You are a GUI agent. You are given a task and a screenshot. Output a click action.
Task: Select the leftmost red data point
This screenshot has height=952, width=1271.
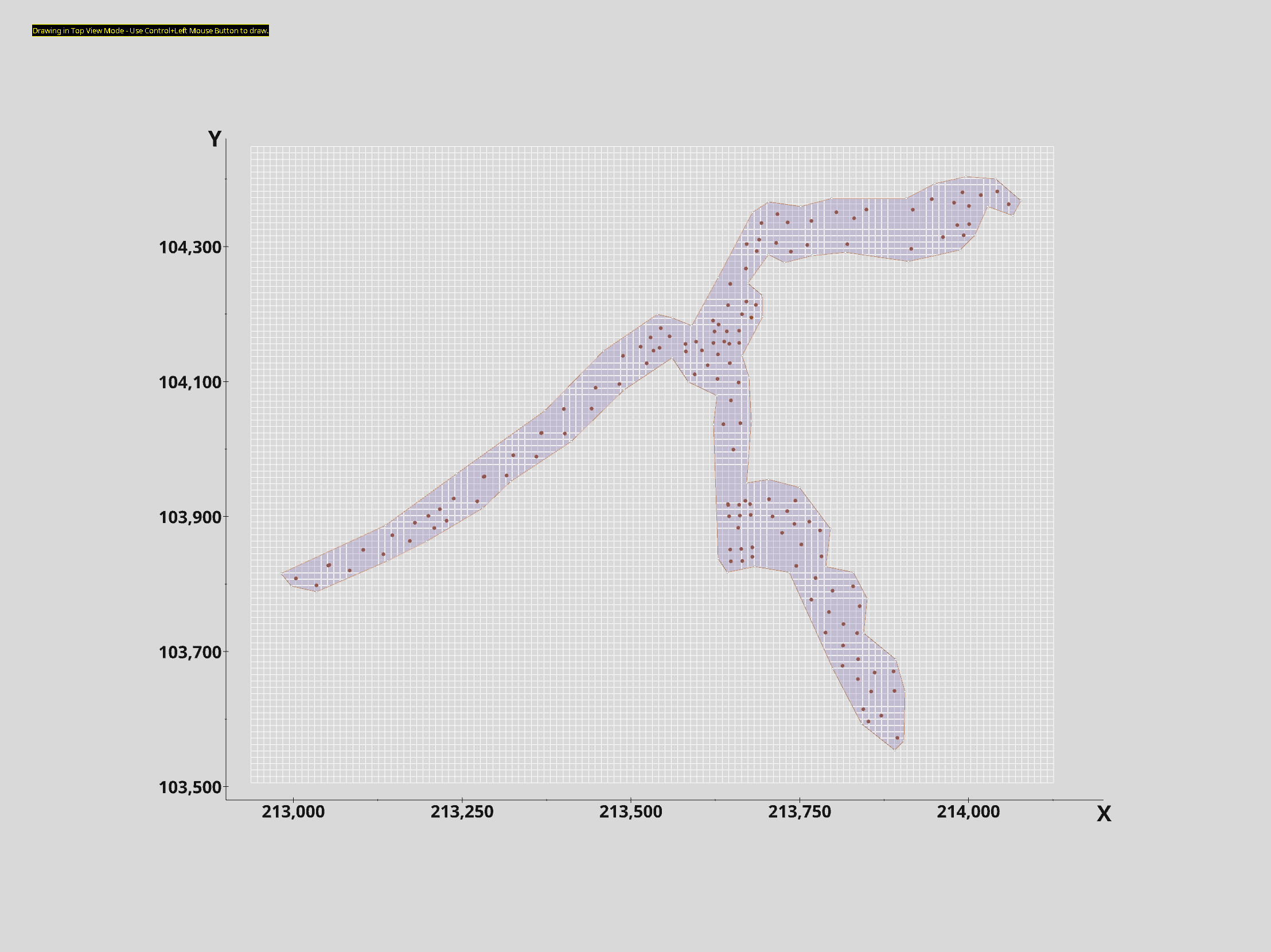point(296,579)
